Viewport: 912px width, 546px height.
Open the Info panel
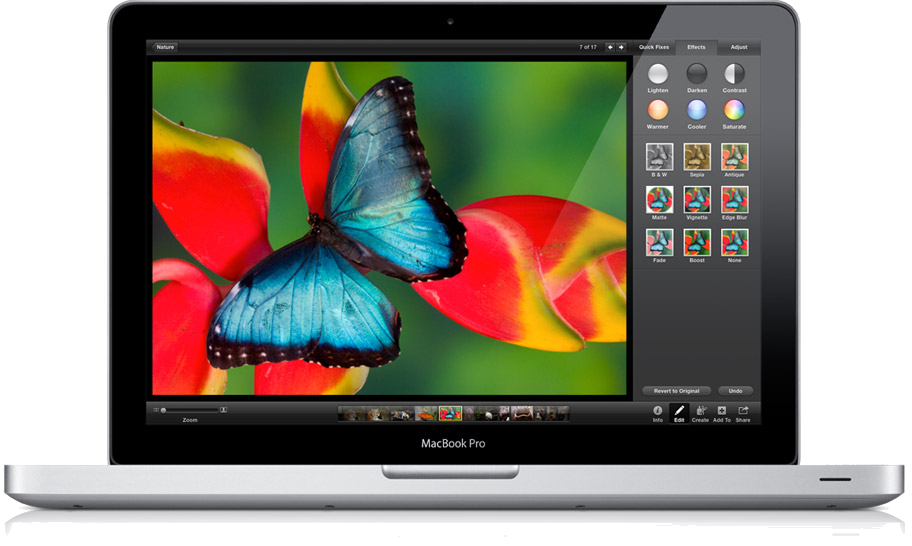(x=658, y=413)
